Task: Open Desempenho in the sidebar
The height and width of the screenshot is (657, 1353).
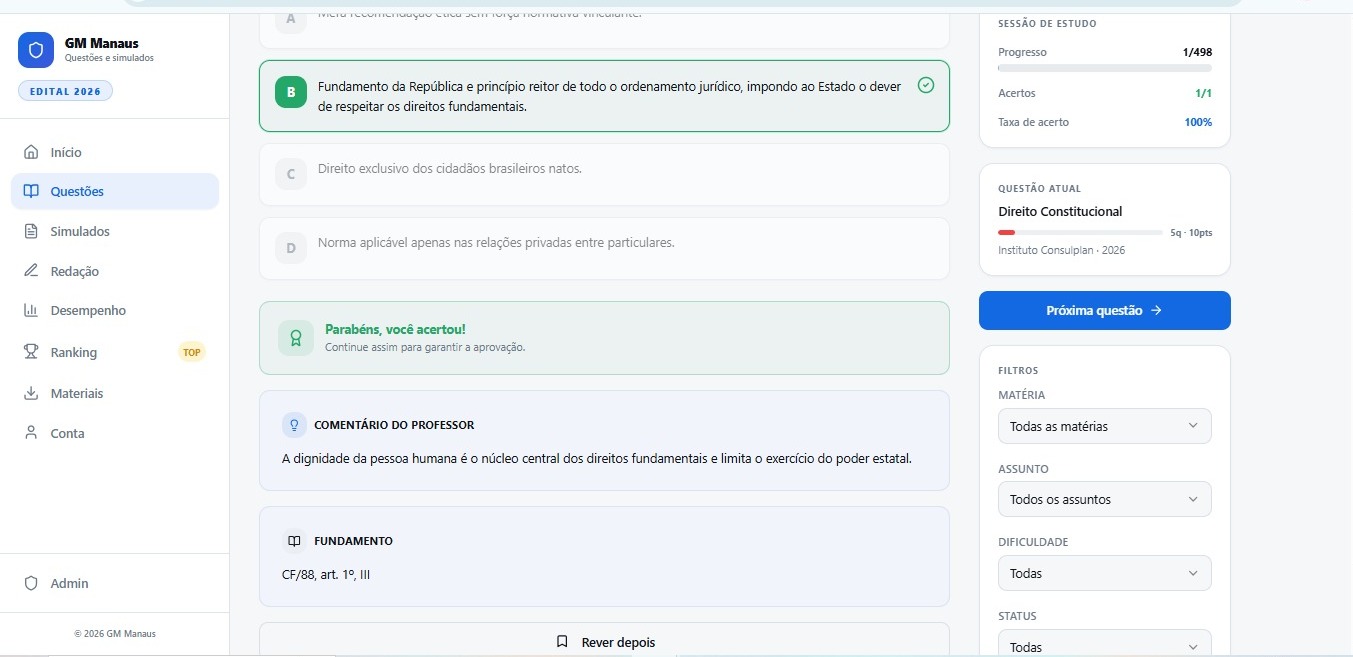Action: (115, 310)
